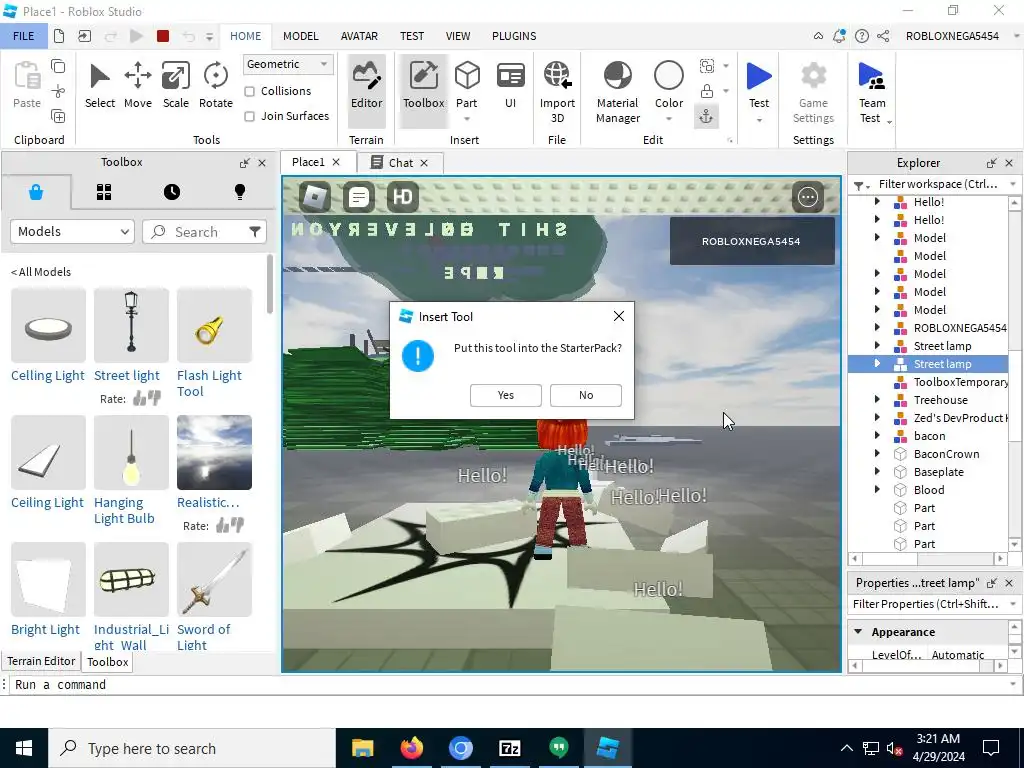Viewport: 1024px width, 768px height.
Task: Toggle in-game chat bubble icon
Action: [x=359, y=197]
